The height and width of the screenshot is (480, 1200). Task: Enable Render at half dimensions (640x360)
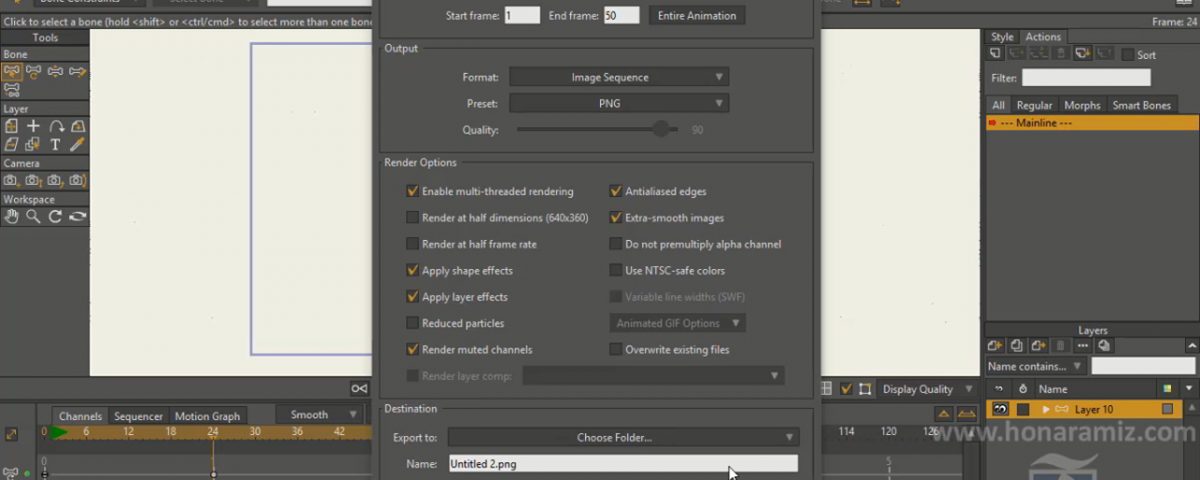pos(412,217)
